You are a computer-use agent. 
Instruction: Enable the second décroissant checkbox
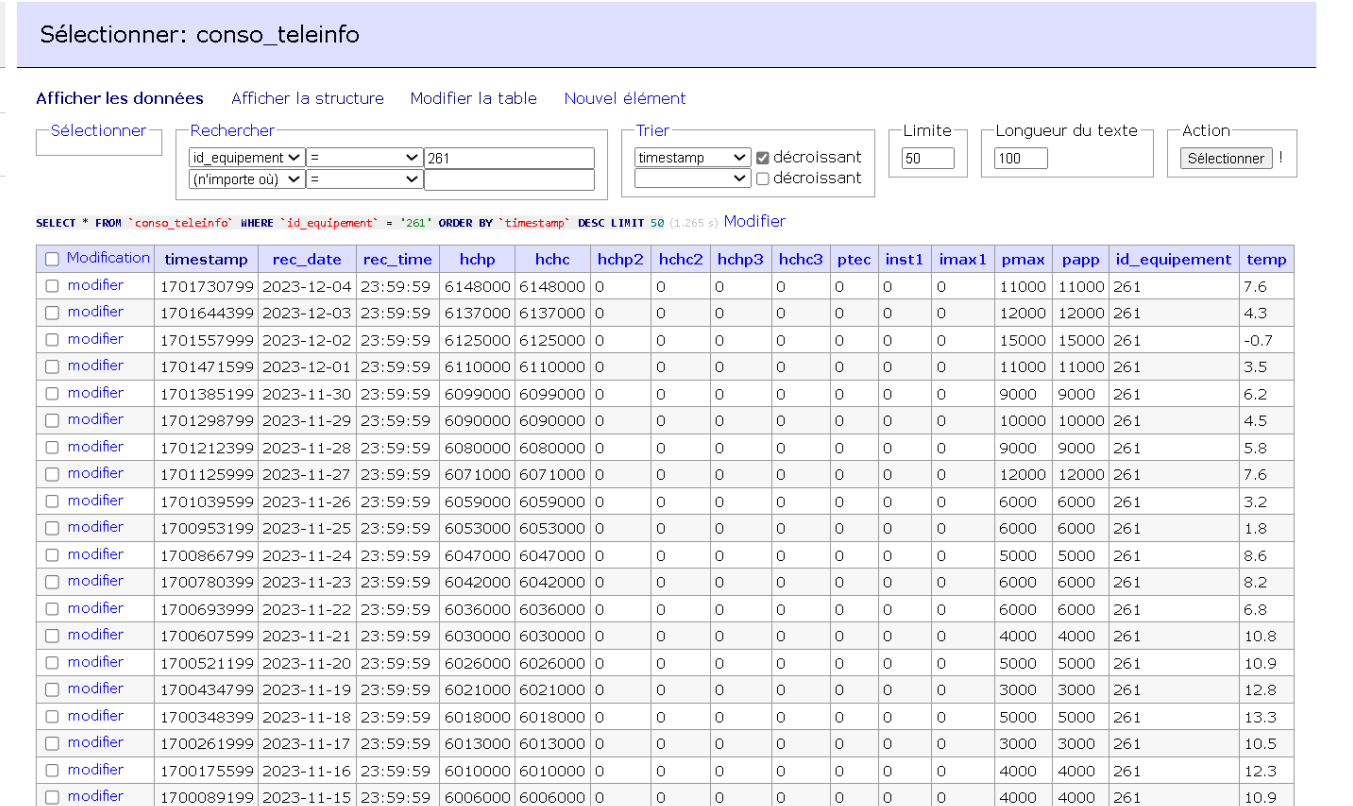click(x=763, y=179)
